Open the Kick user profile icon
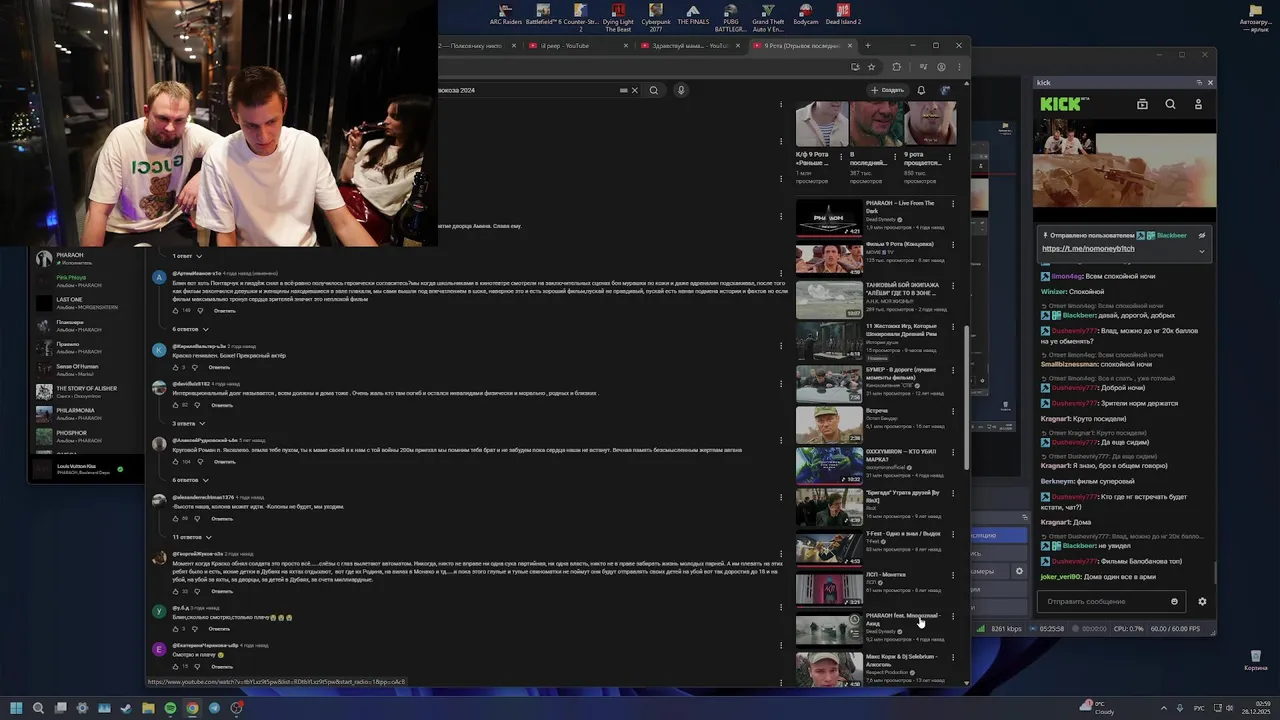The image size is (1280, 720). pos(1198,104)
